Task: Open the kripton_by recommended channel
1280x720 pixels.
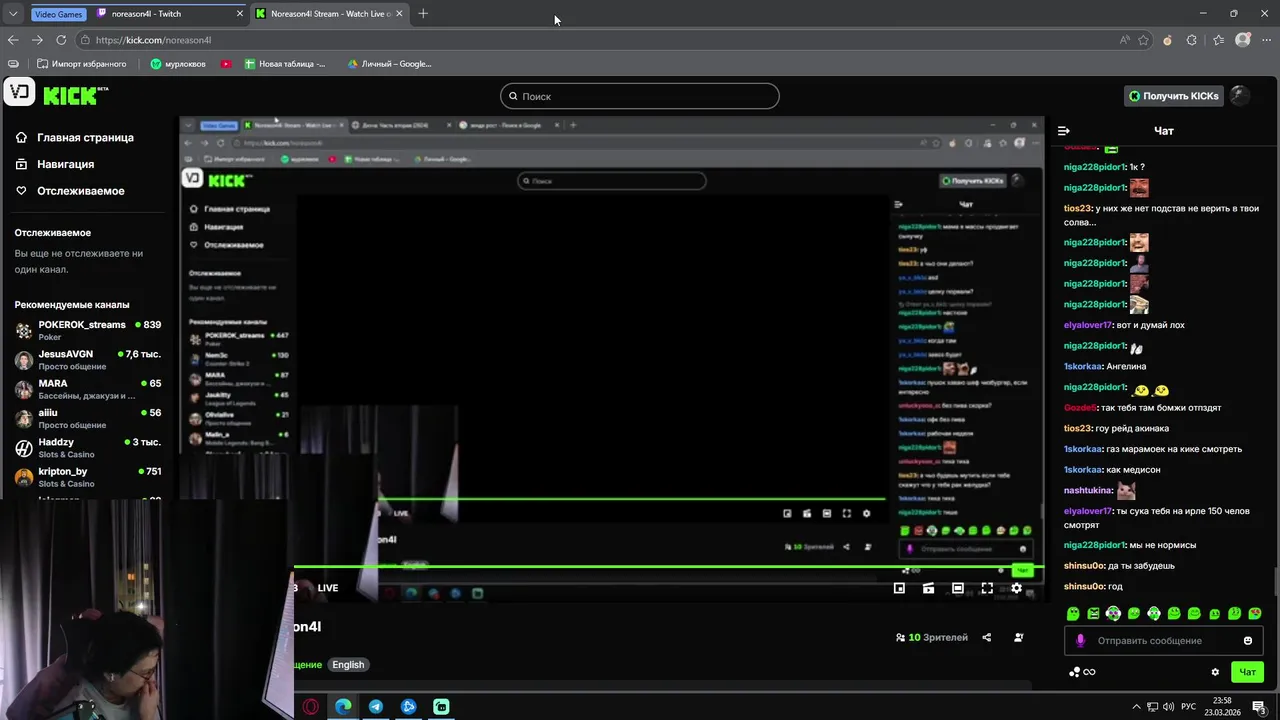Action: pyautogui.click(x=88, y=476)
